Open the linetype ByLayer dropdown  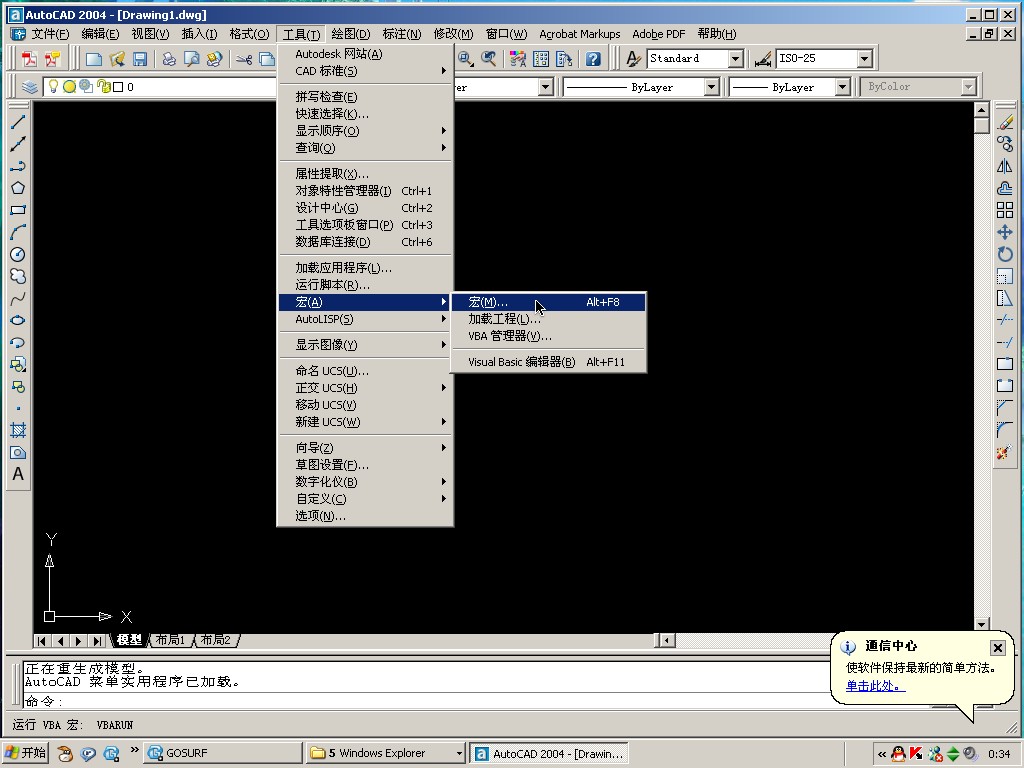(x=712, y=87)
